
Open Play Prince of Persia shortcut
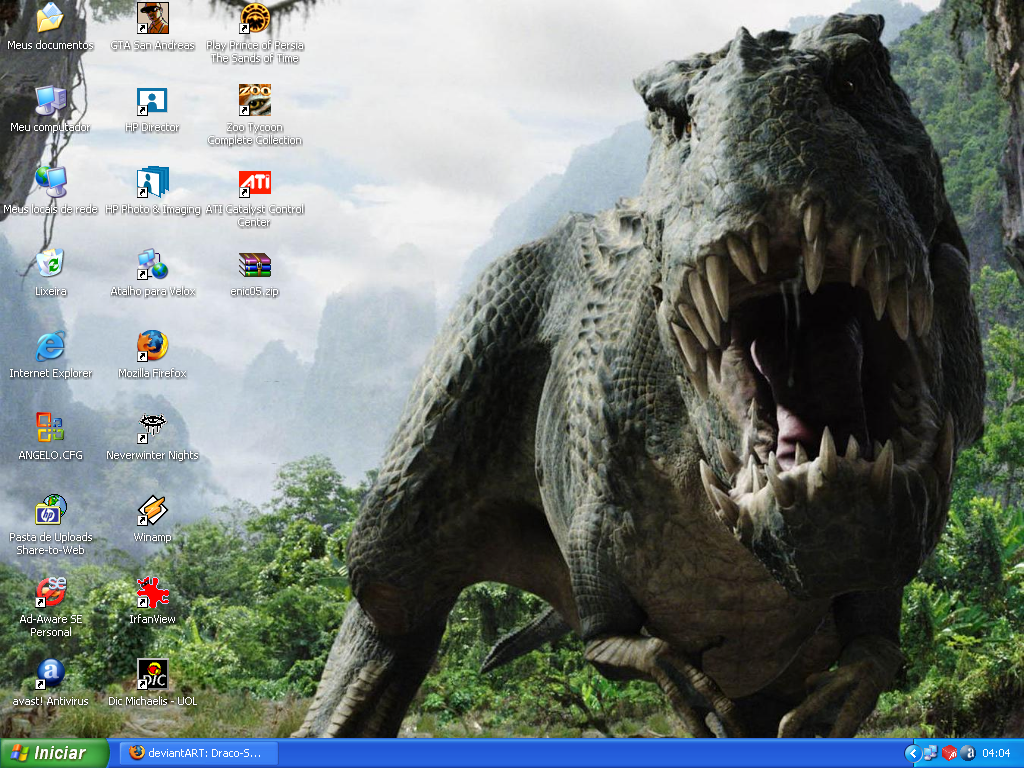pyautogui.click(x=255, y=18)
